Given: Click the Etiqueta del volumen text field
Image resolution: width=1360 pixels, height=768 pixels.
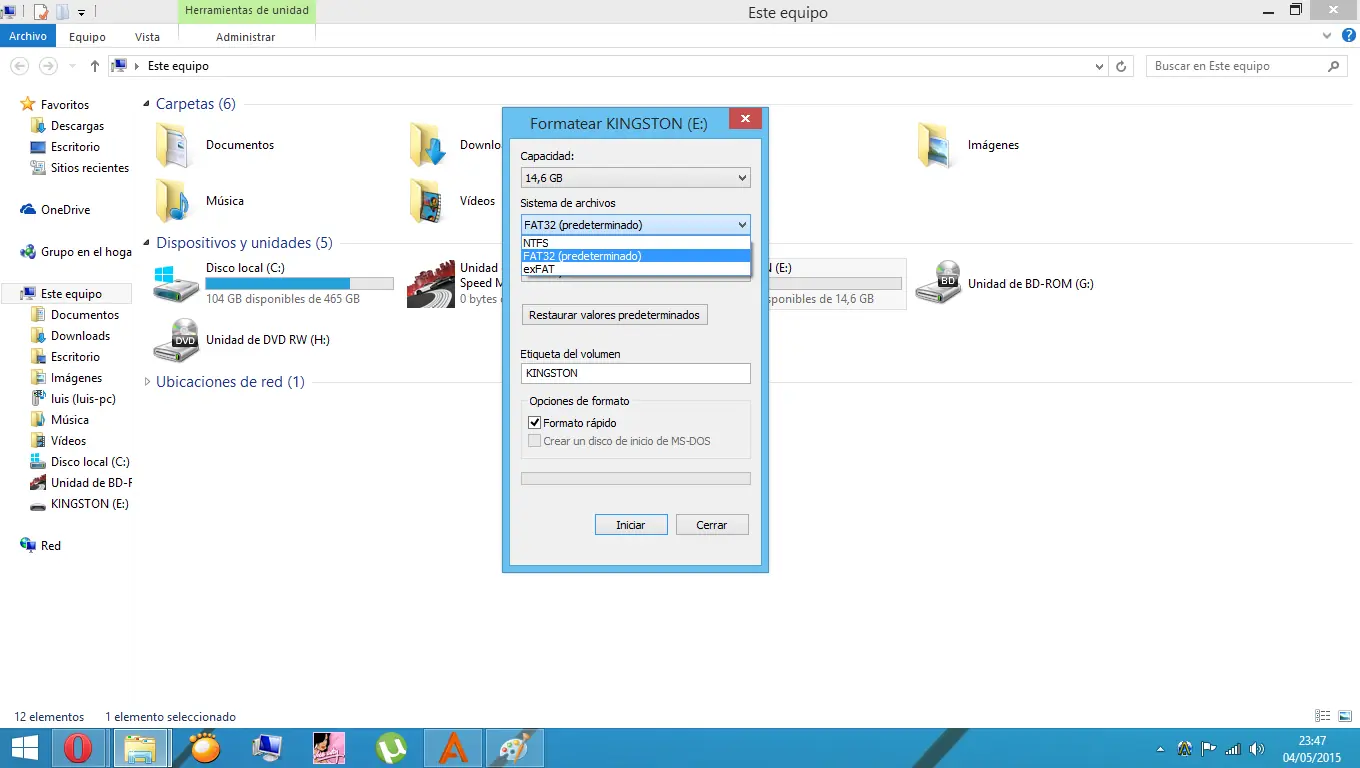Looking at the screenshot, I should point(635,373).
